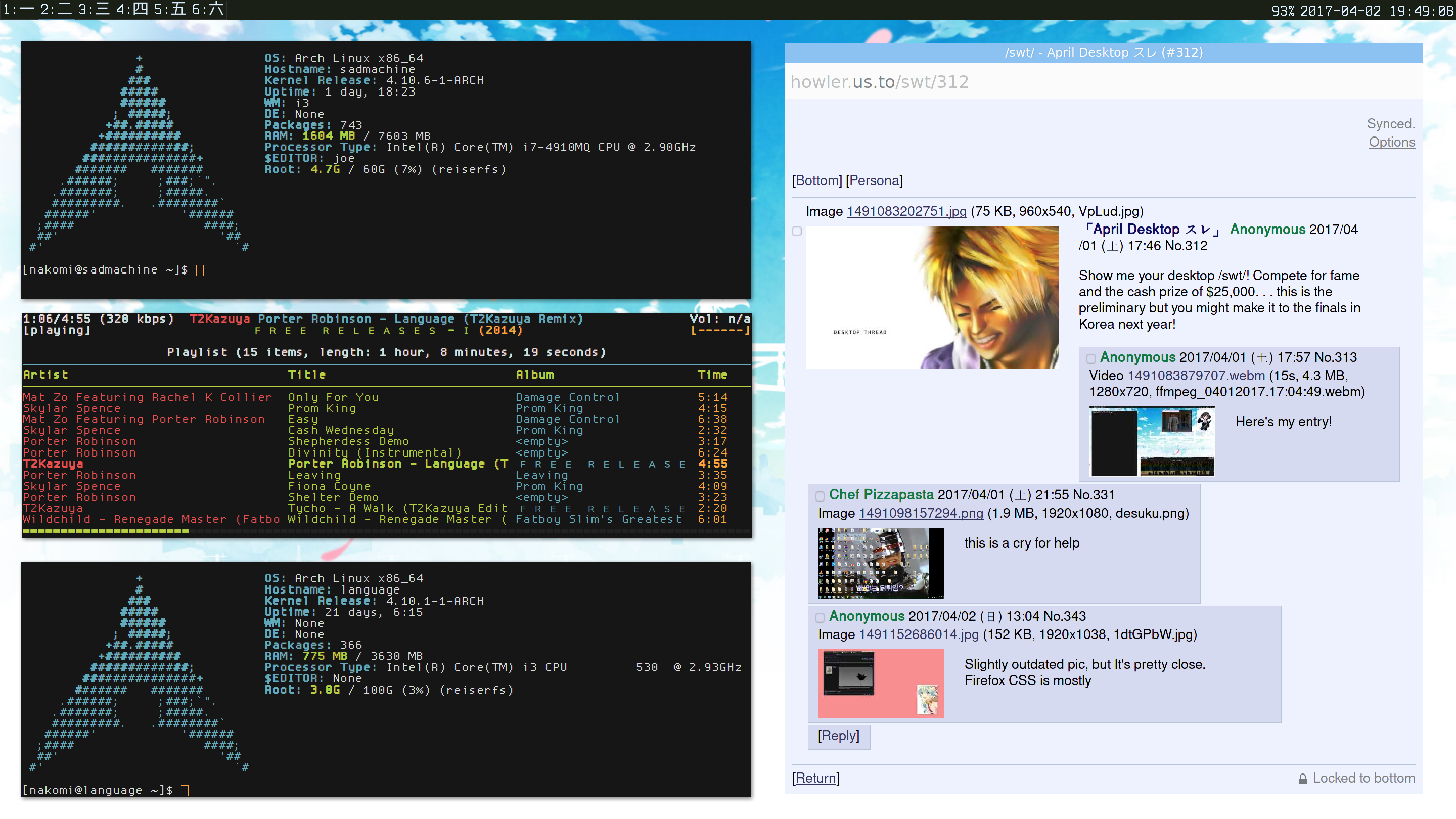
Task: Open the Persona link
Action: point(874,180)
